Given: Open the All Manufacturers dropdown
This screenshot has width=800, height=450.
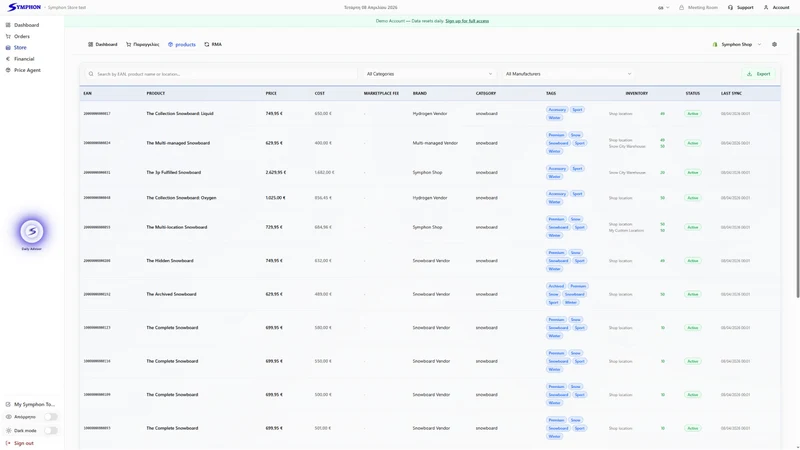Looking at the screenshot, I should pos(568,74).
